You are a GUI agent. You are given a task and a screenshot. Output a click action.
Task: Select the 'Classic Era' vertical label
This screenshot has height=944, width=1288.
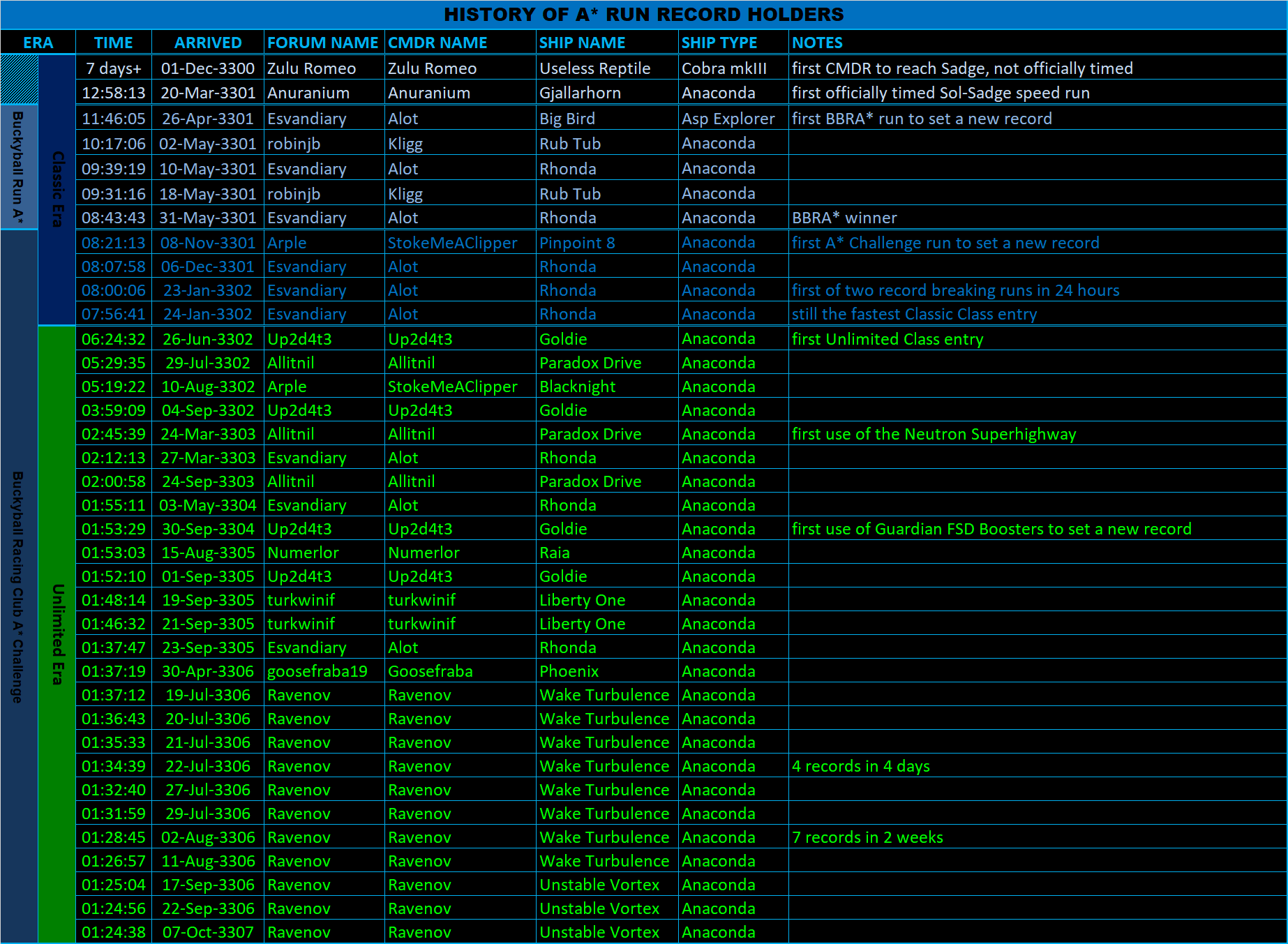click(57, 189)
